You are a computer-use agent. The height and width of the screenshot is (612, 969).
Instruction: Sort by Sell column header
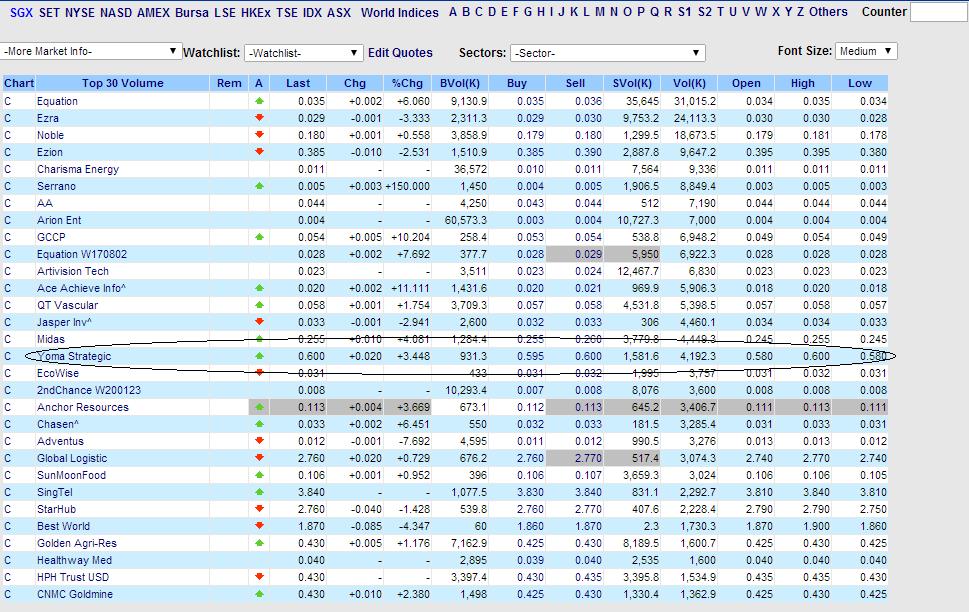[x=575, y=83]
